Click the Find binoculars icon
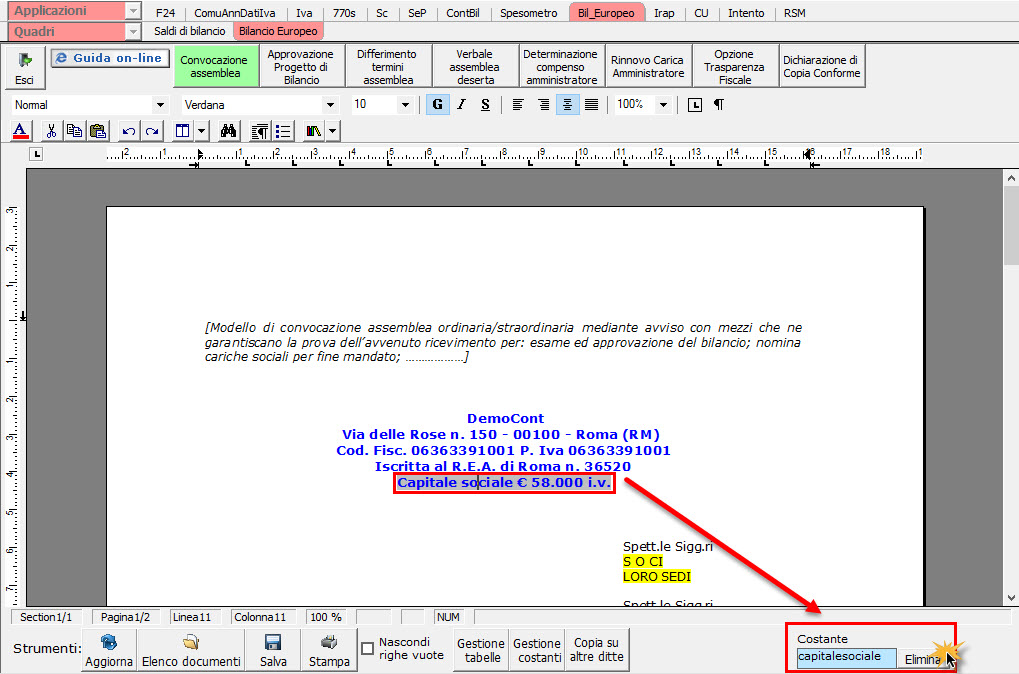The height and width of the screenshot is (674, 1019). click(x=228, y=131)
